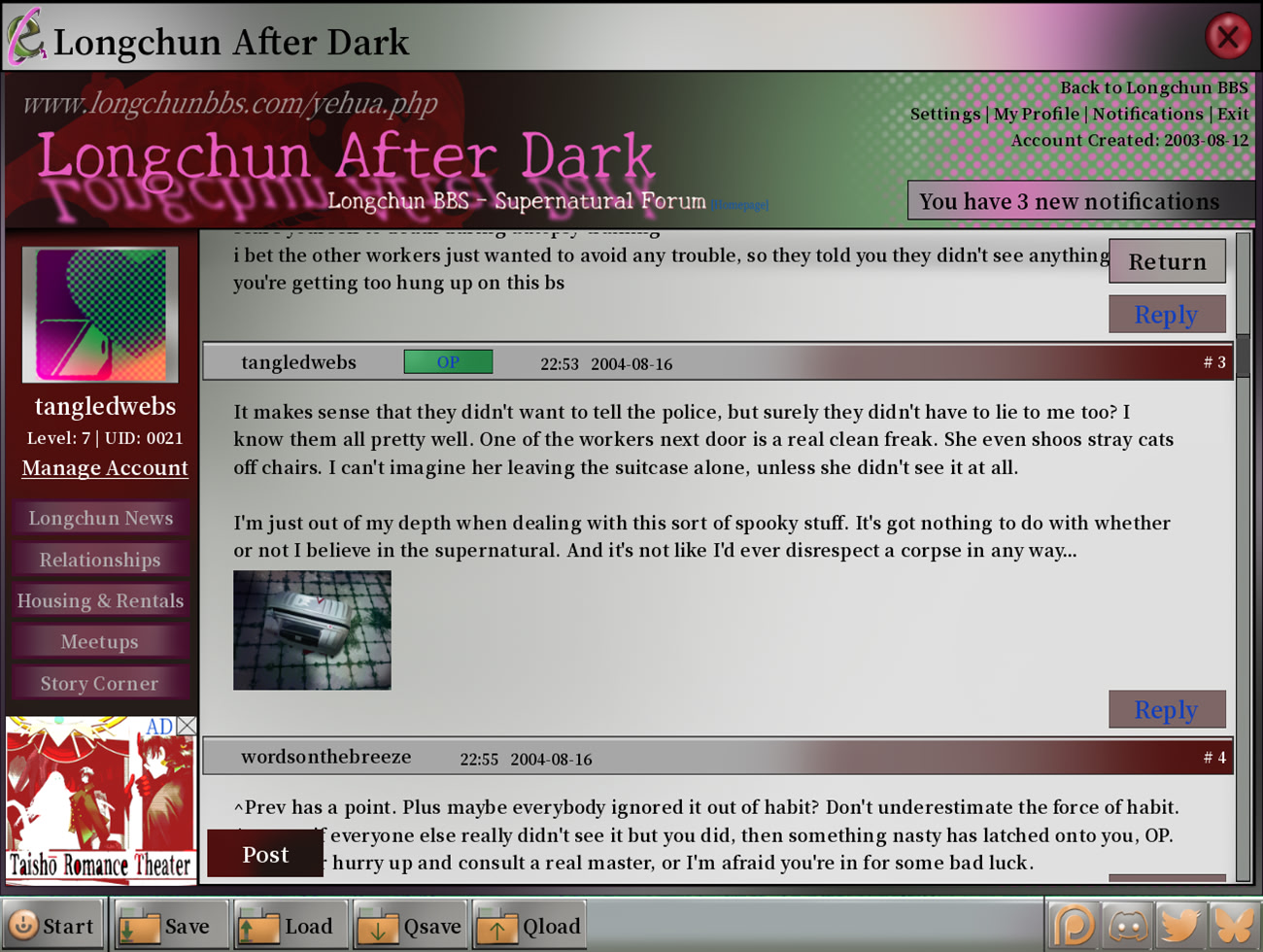
Task: Go to Housing & Rentals board
Action: point(100,600)
